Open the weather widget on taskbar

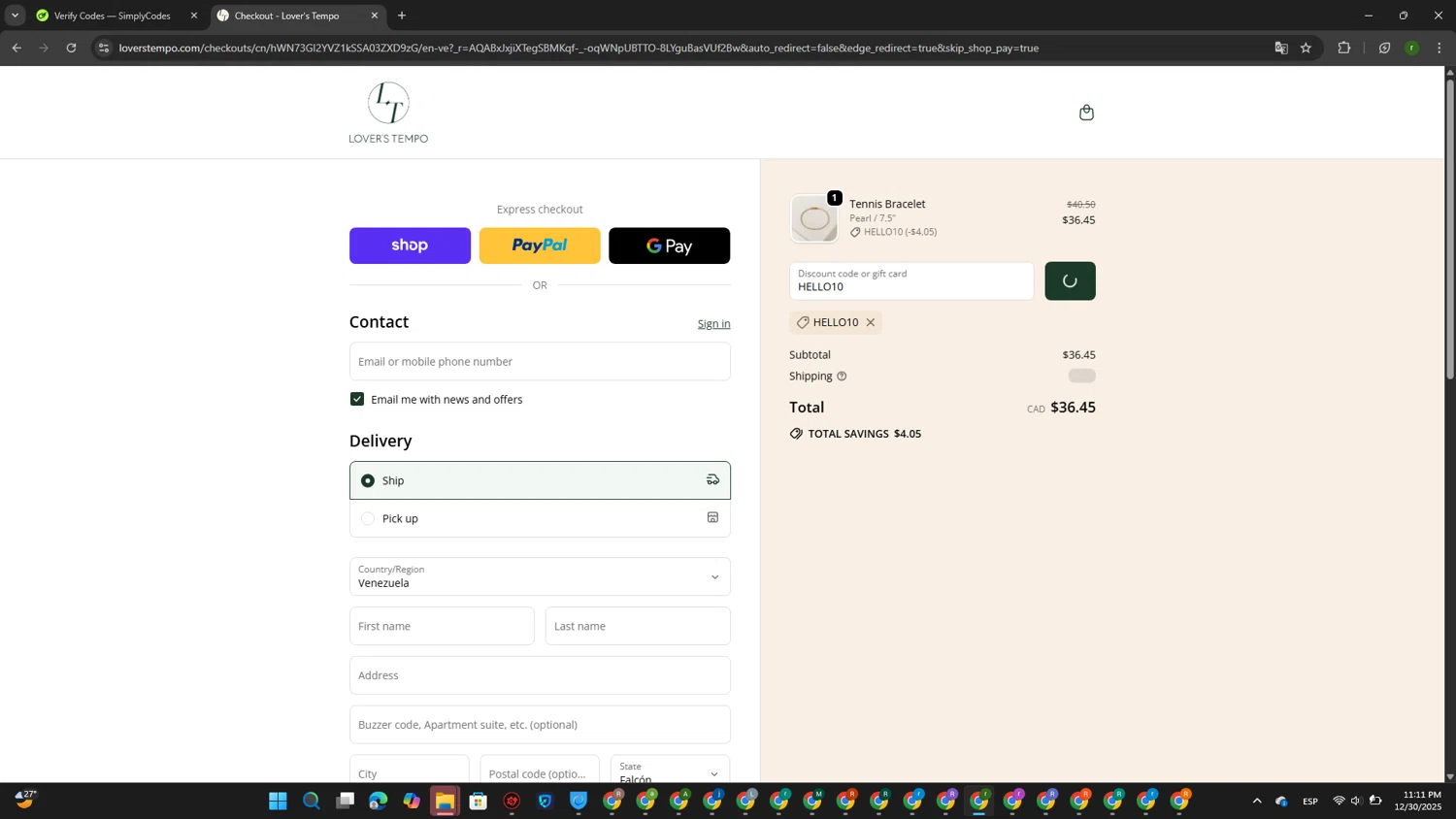click(26, 800)
